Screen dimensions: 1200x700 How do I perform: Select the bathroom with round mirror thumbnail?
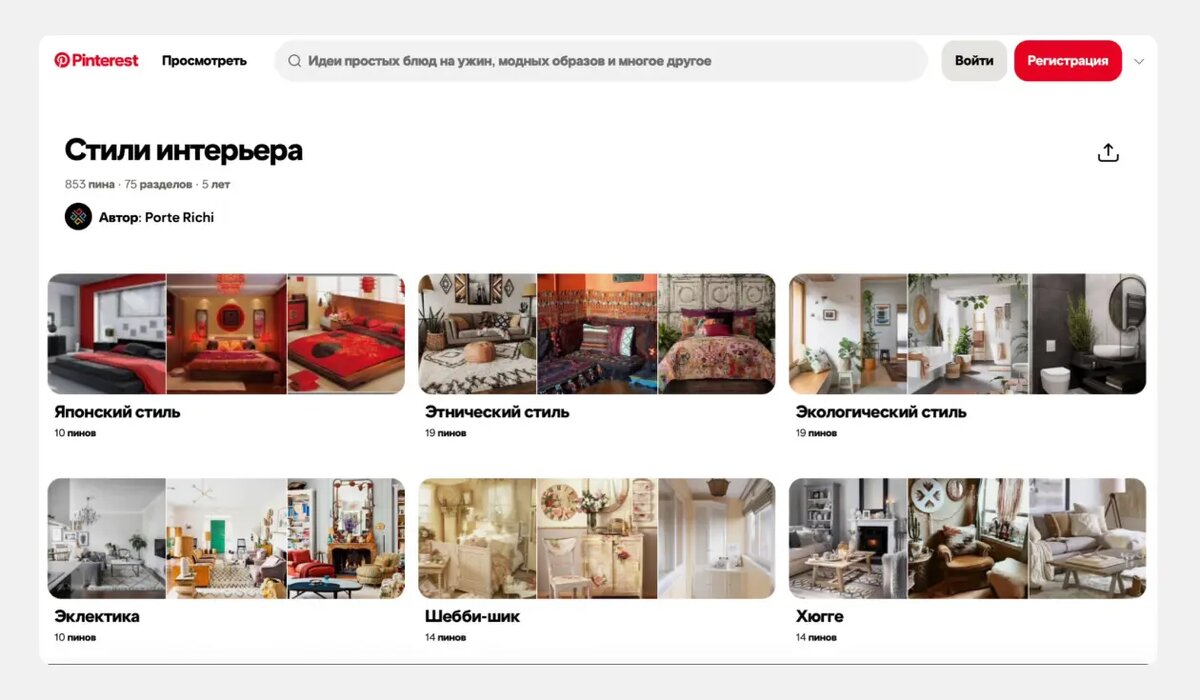(x=1089, y=334)
